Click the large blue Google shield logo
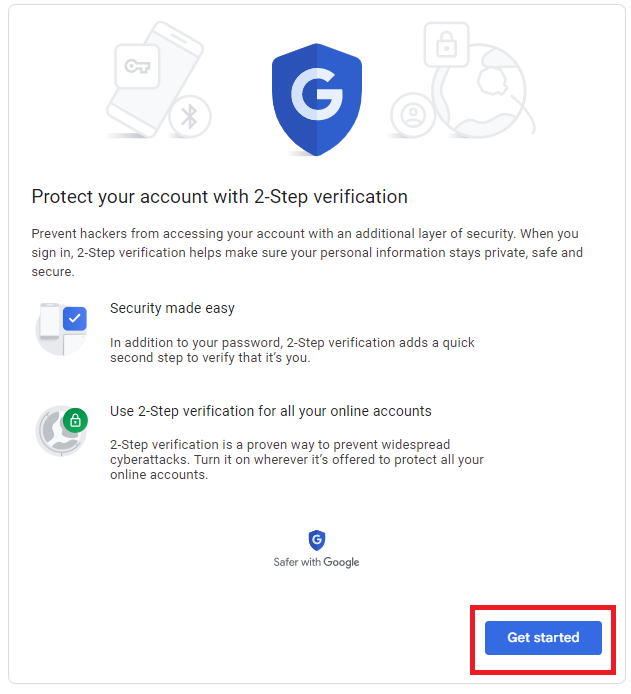This screenshot has height=694, width=631. [x=316, y=99]
